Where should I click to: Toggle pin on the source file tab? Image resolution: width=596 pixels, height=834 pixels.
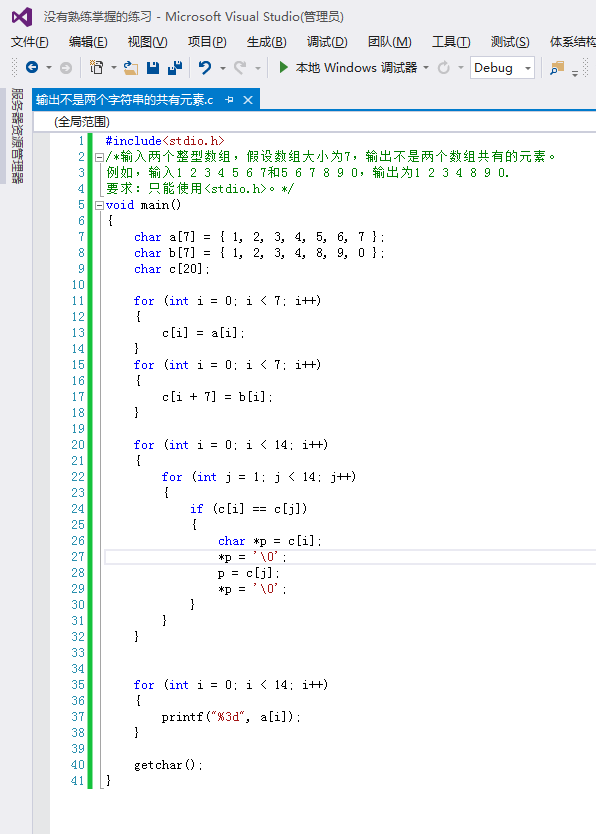point(229,99)
